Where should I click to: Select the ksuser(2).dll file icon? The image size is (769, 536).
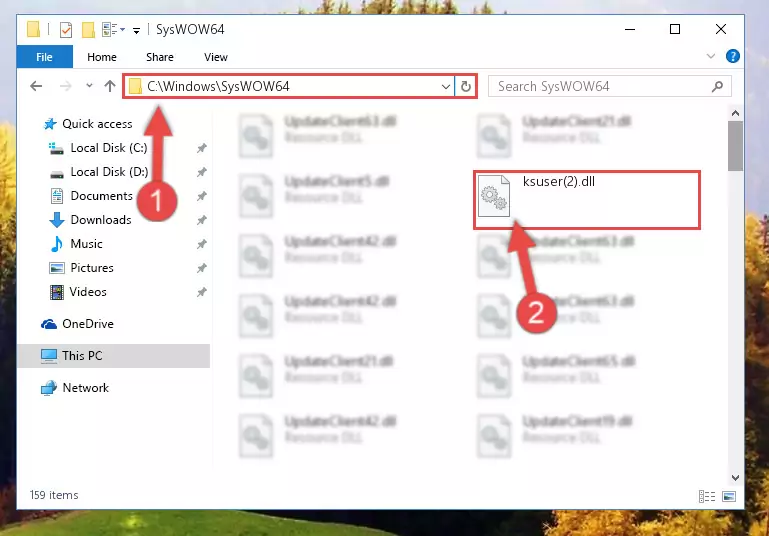494,196
